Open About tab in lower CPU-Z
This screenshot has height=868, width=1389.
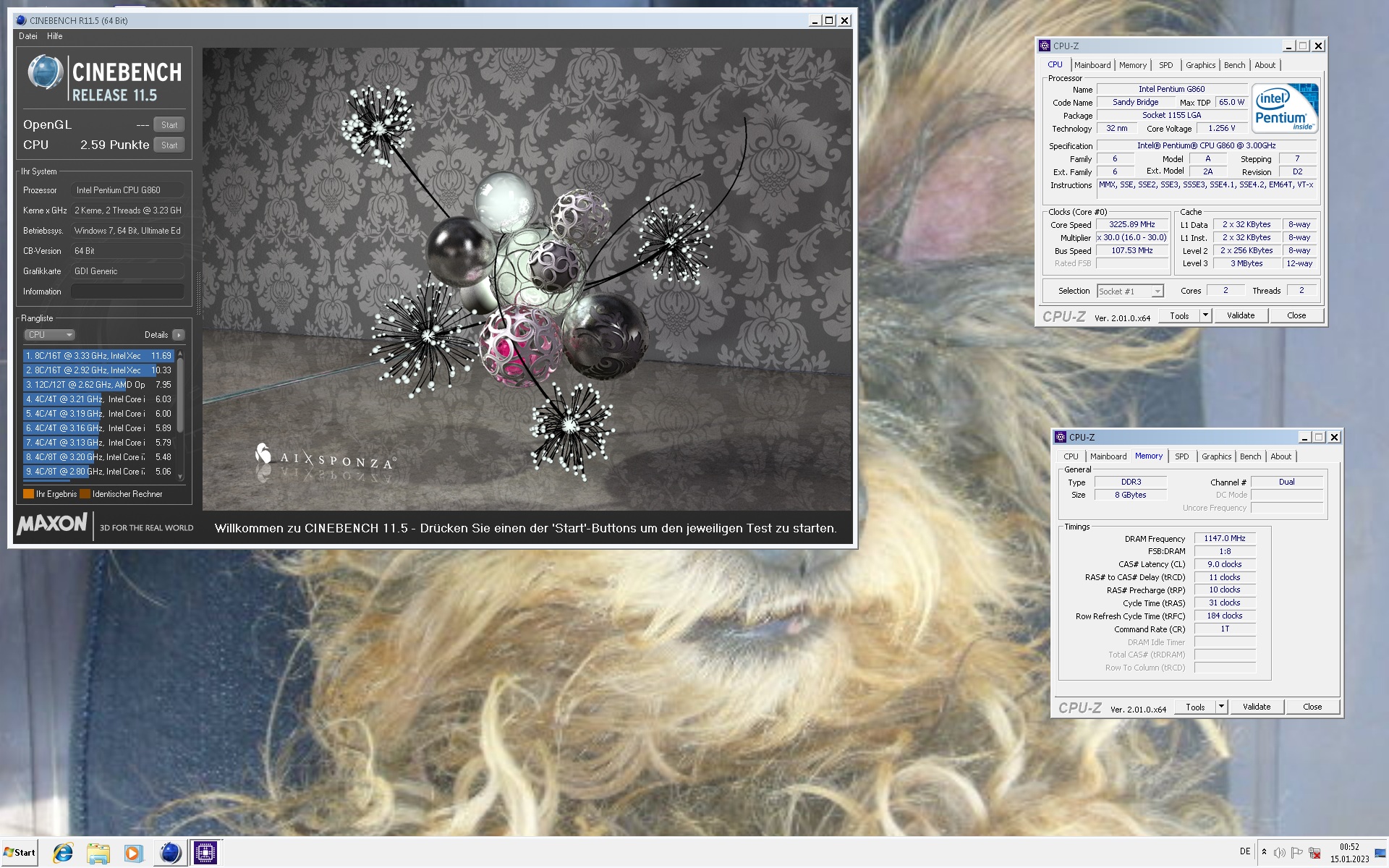(1280, 456)
